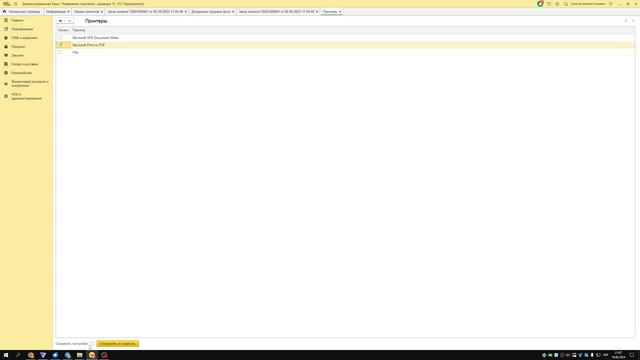Select the Microsoft Print to PDF row text
This screenshot has width=640, height=360.
pos(89,45)
